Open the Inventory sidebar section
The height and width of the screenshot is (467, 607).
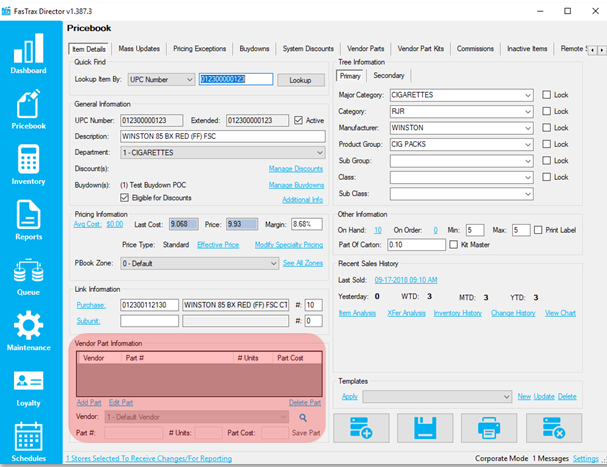pyautogui.click(x=28, y=165)
